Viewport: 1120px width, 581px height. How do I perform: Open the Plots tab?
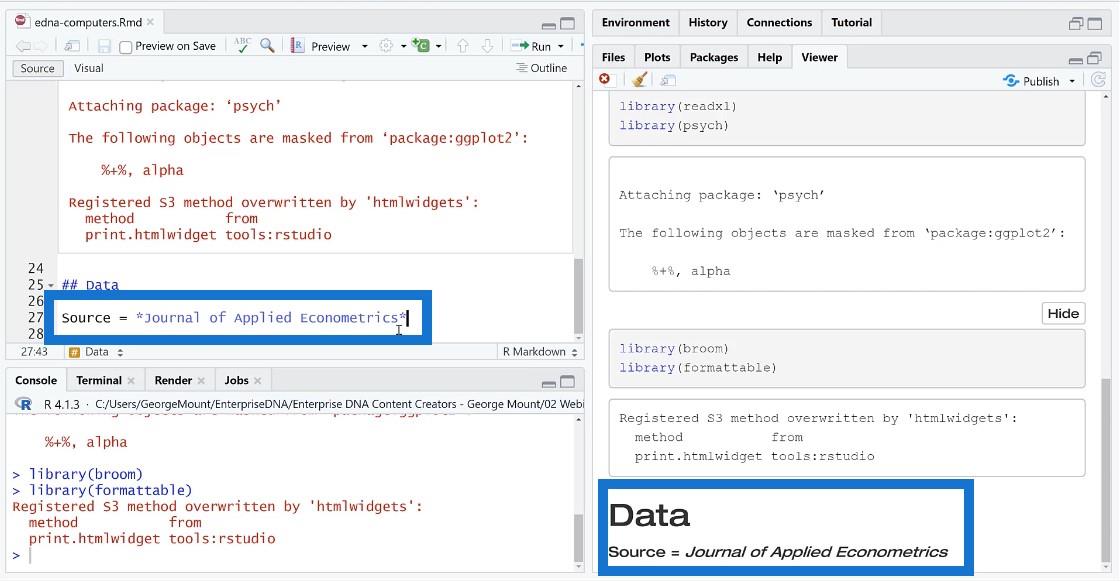[657, 57]
